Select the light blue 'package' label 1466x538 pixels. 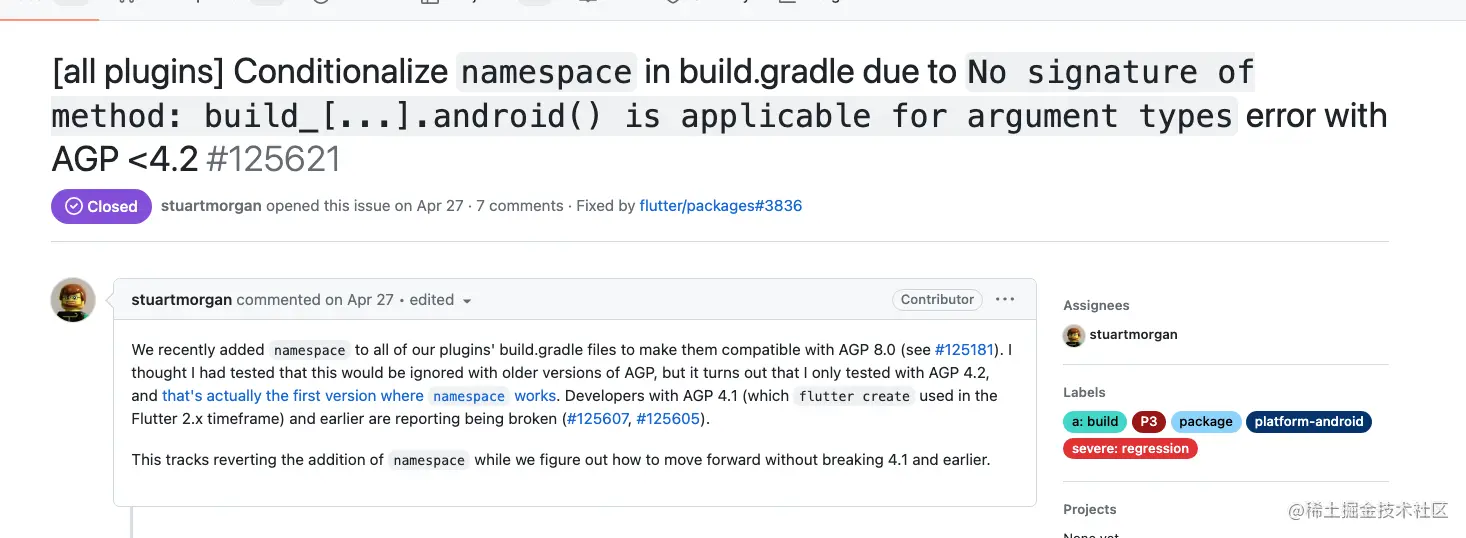1205,422
